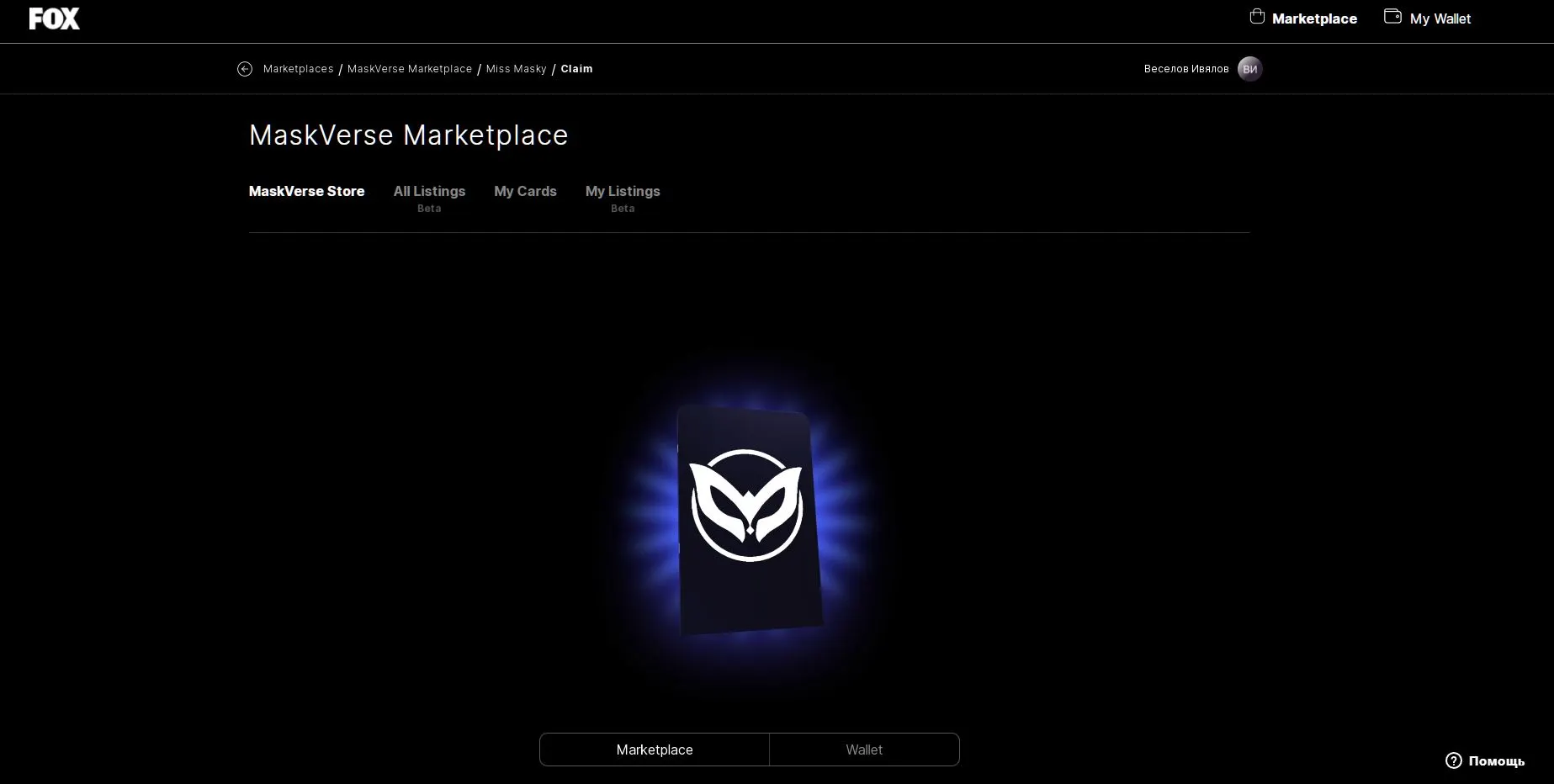Click the Claim breadcrumb

tap(576, 69)
